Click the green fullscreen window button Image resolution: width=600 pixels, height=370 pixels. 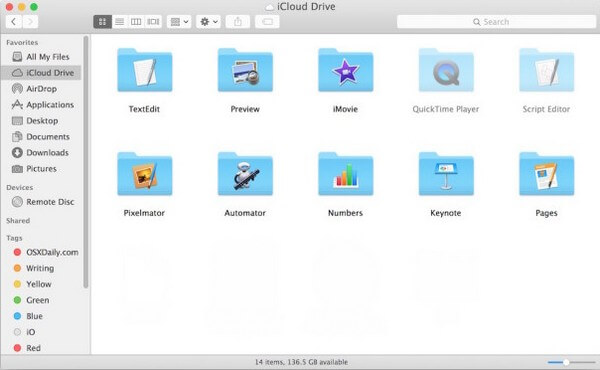coord(34,7)
